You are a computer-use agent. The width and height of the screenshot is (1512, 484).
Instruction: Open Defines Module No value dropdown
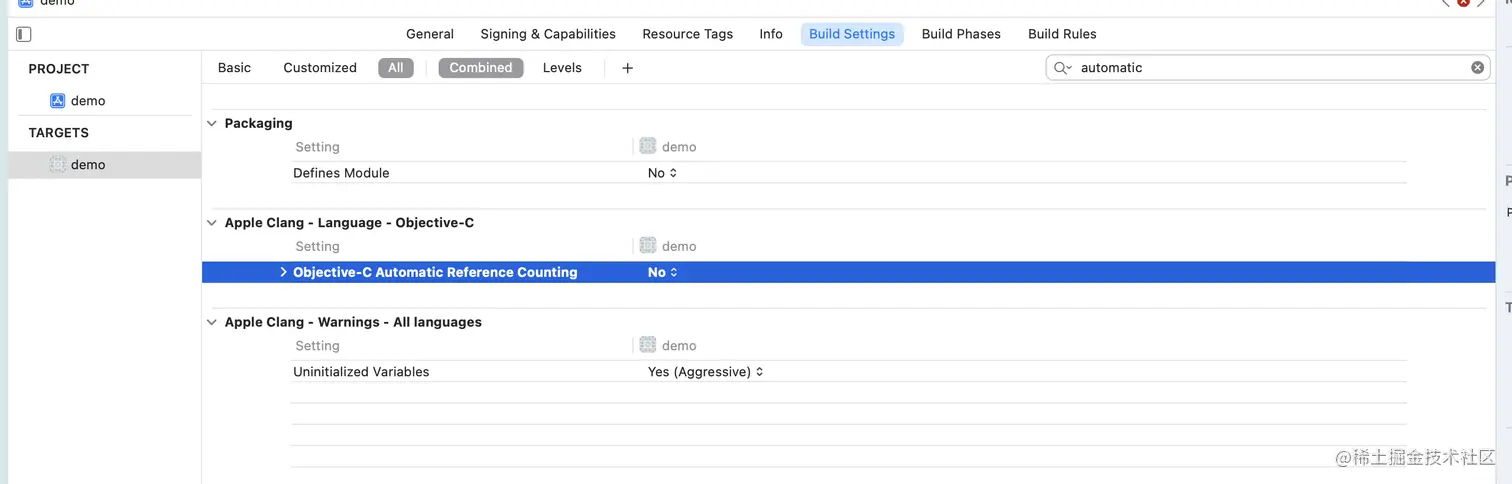pos(662,173)
